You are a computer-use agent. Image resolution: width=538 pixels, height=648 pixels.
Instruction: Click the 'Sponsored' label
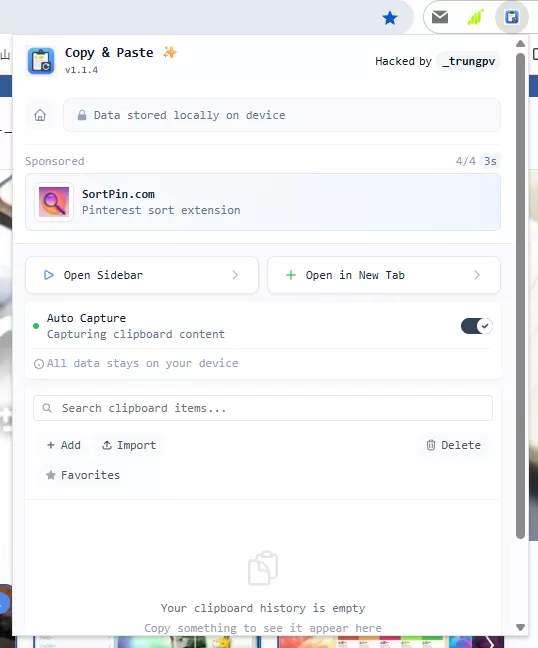(x=55, y=161)
